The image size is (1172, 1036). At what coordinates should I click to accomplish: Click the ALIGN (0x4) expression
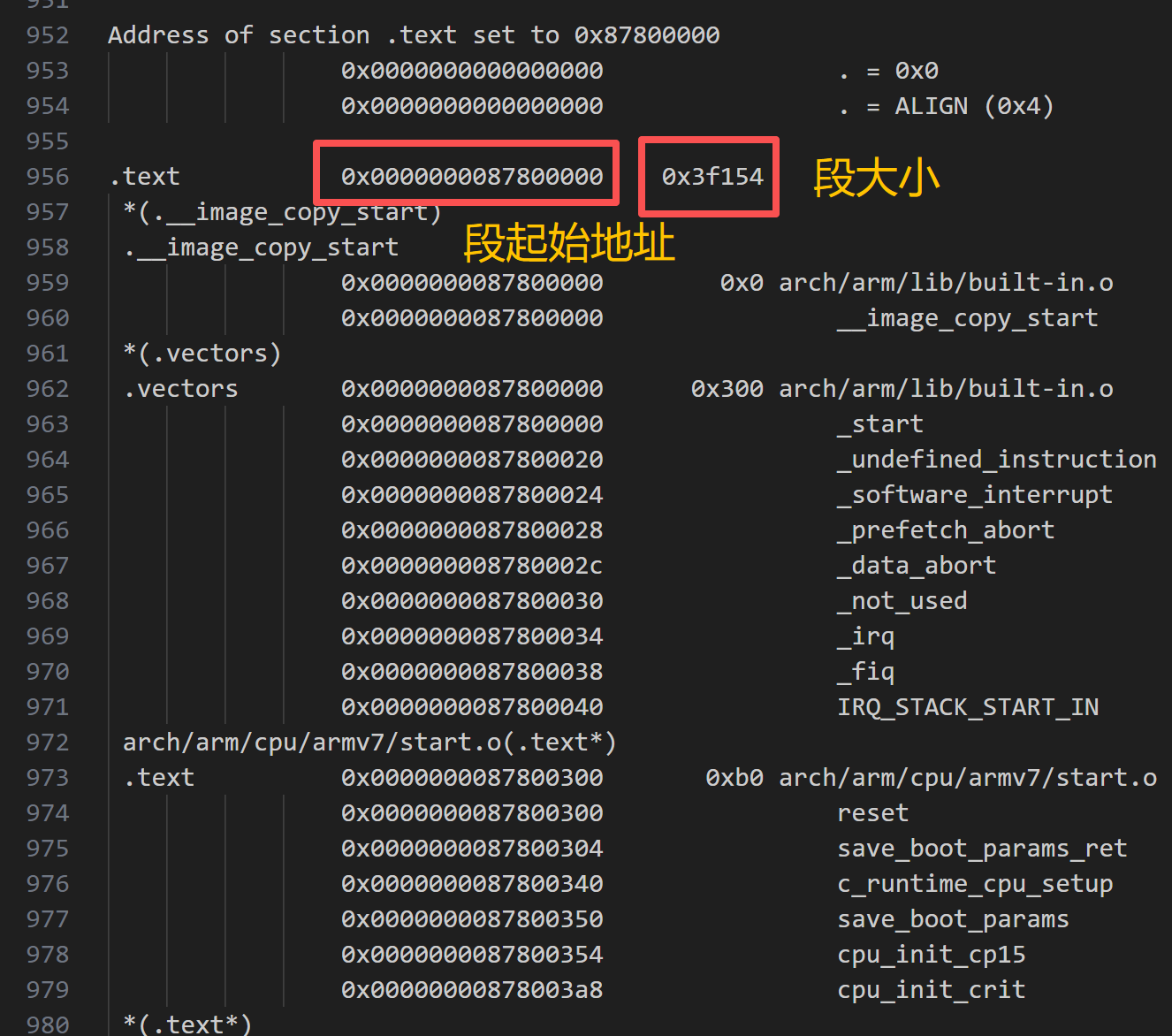point(973,106)
